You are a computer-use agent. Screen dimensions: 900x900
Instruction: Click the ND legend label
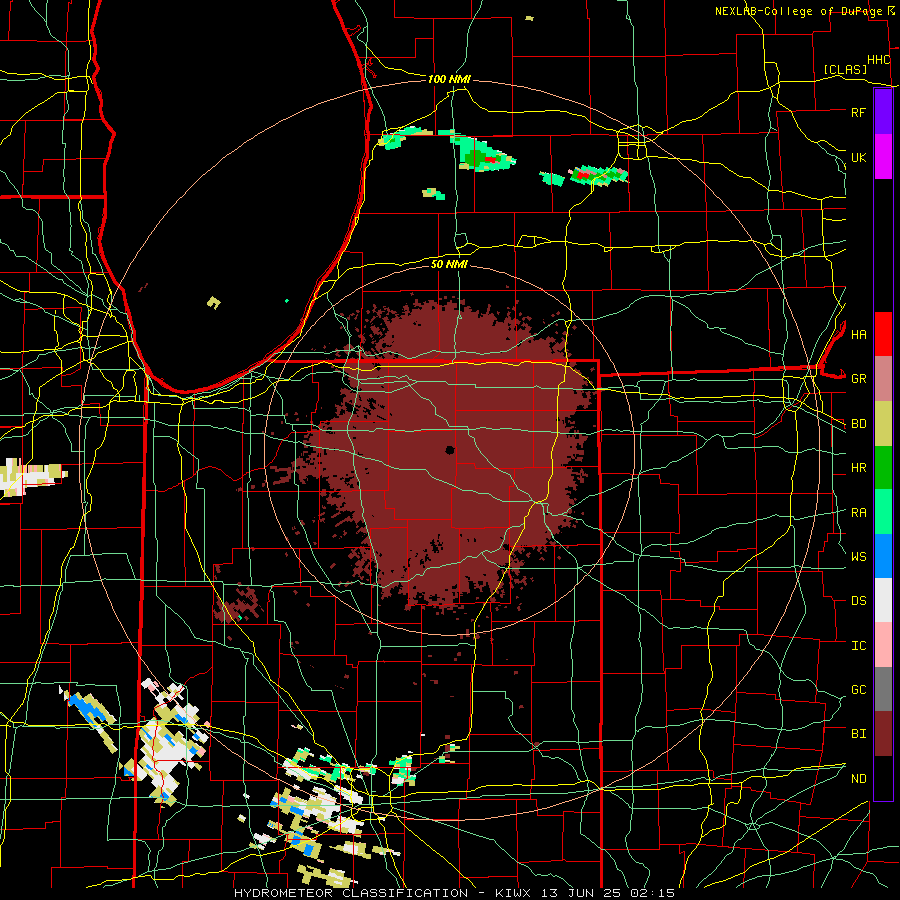(x=858, y=778)
